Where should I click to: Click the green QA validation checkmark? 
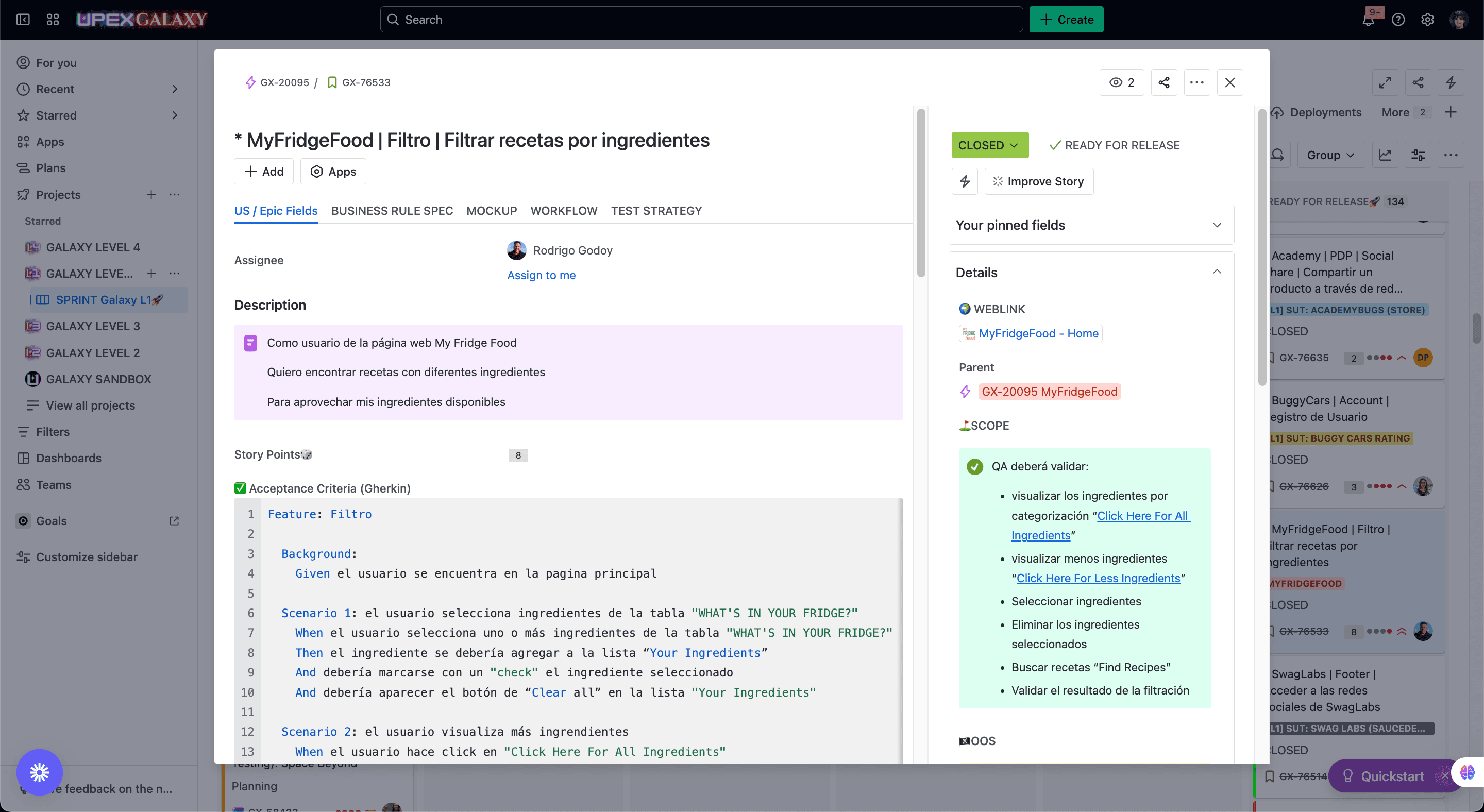974,467
